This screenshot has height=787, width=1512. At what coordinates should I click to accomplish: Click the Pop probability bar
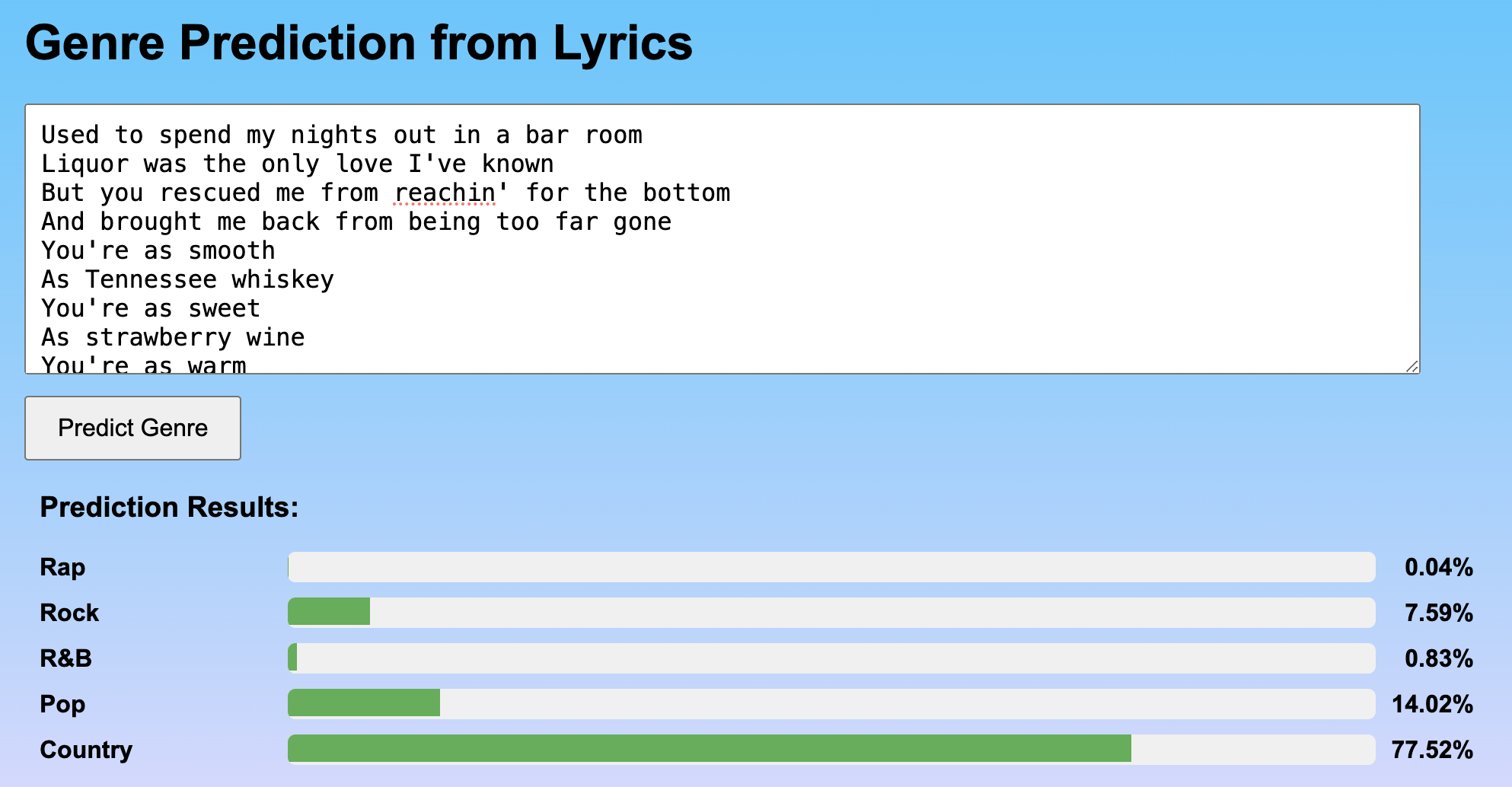[x=831, y=703]
